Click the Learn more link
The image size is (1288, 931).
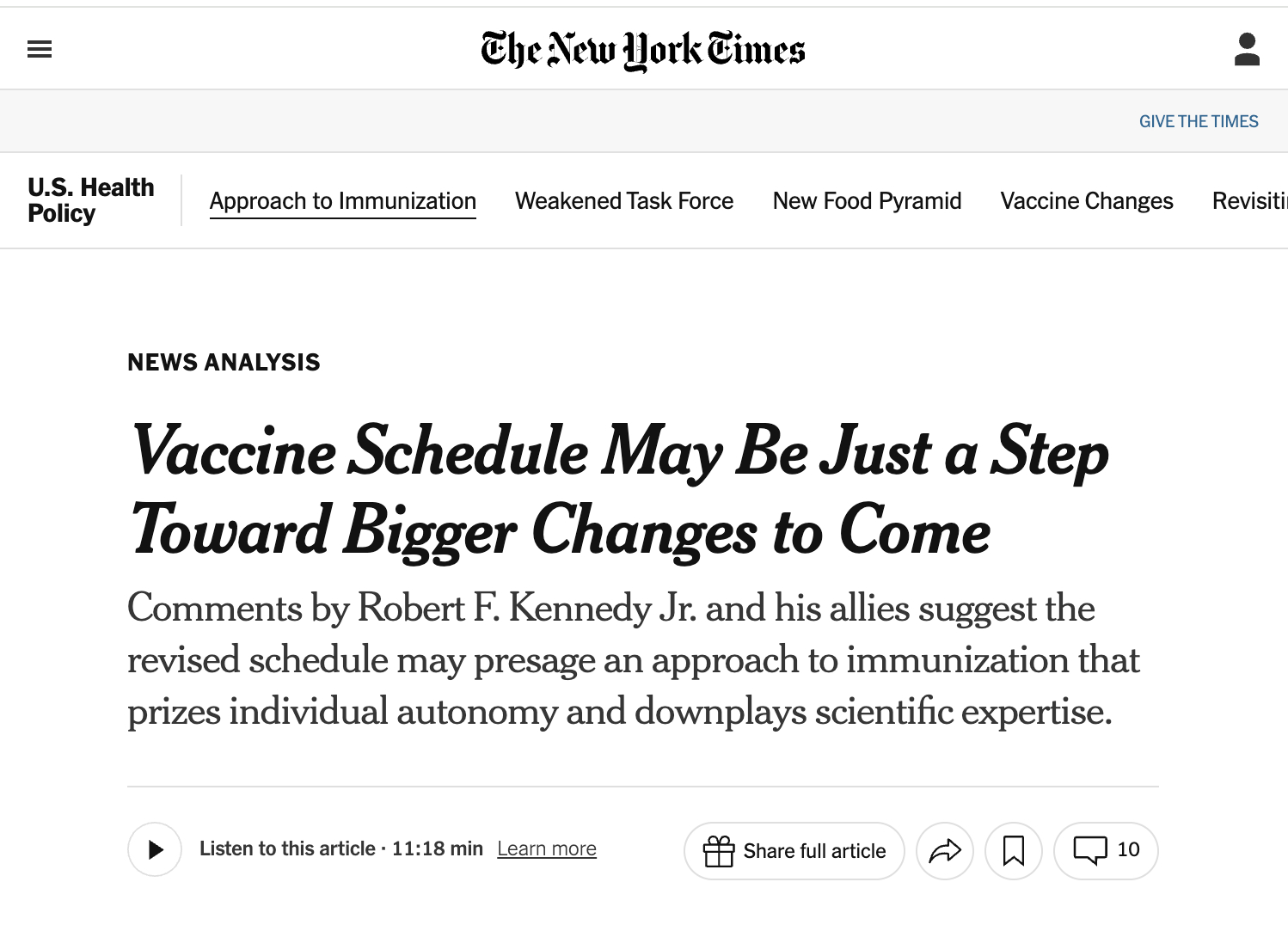(x=546, y=849)
